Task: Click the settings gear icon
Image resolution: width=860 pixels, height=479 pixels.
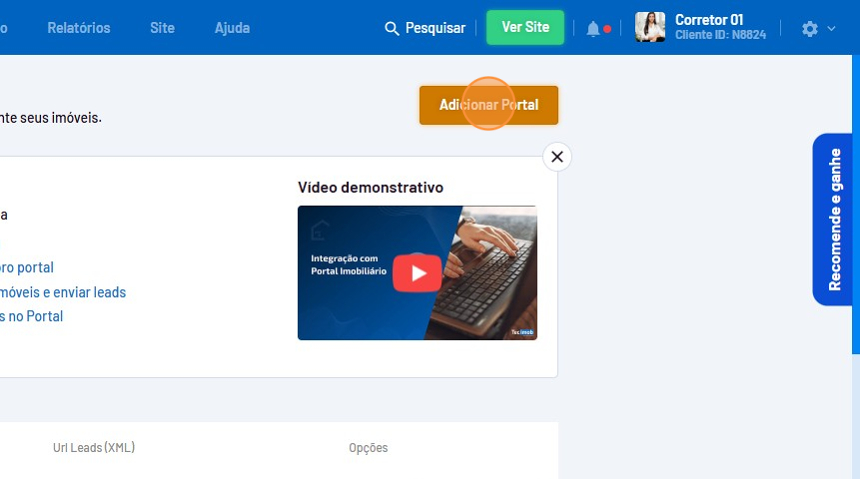Action: (810, 29)
